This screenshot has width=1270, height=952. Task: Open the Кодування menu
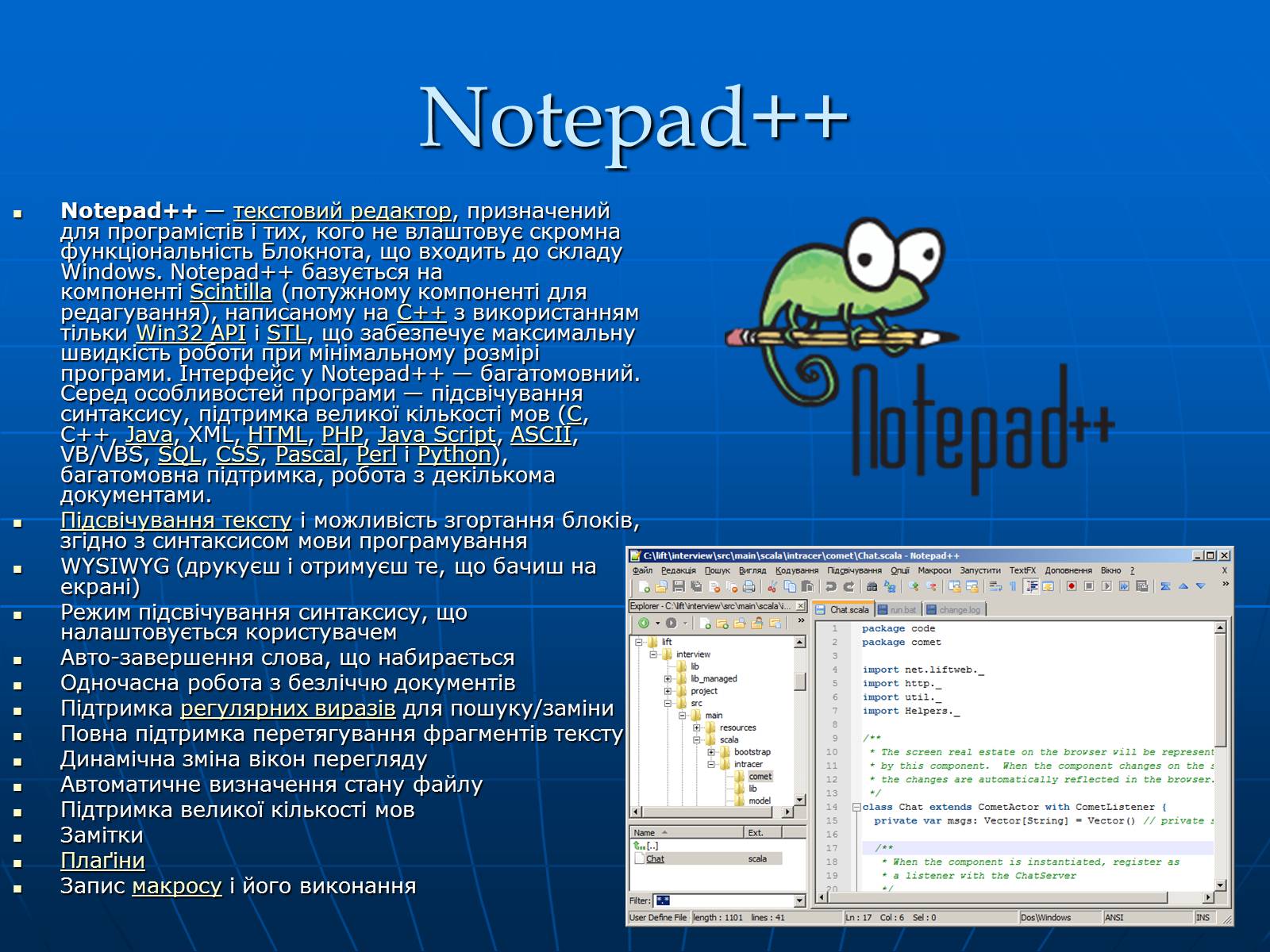point(796,570)
